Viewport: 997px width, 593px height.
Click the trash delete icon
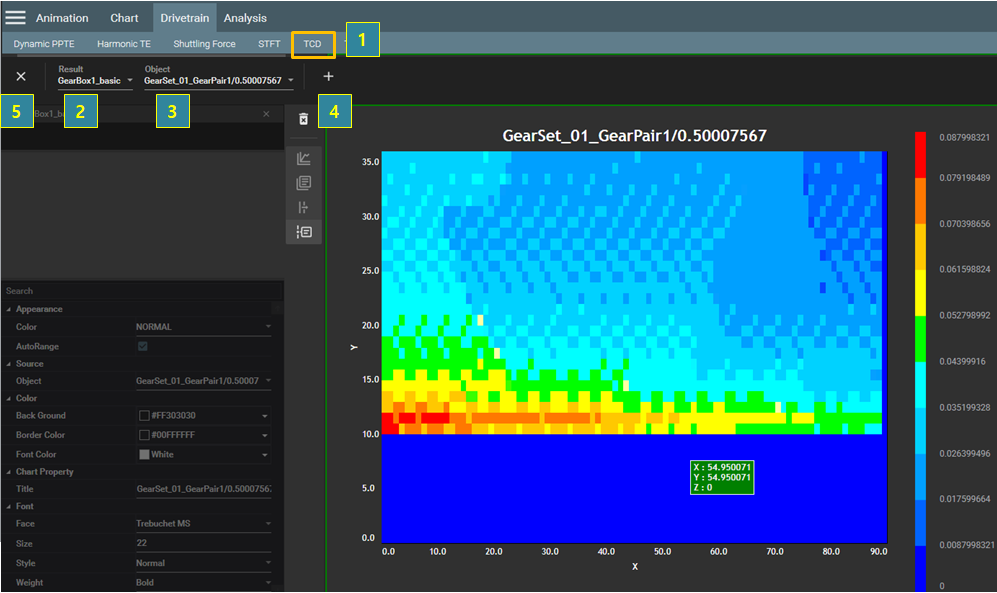pos(304,119)
